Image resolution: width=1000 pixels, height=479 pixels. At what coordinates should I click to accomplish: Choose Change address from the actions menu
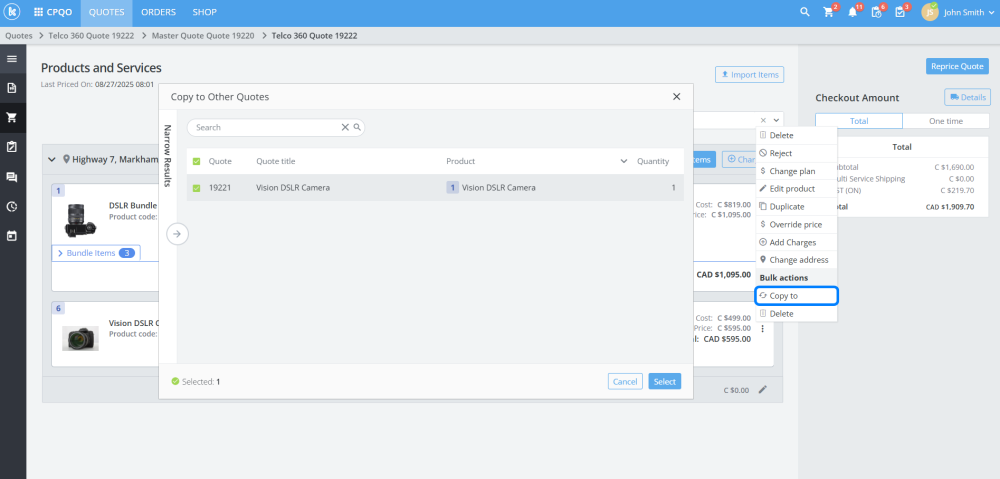[797, 260]
